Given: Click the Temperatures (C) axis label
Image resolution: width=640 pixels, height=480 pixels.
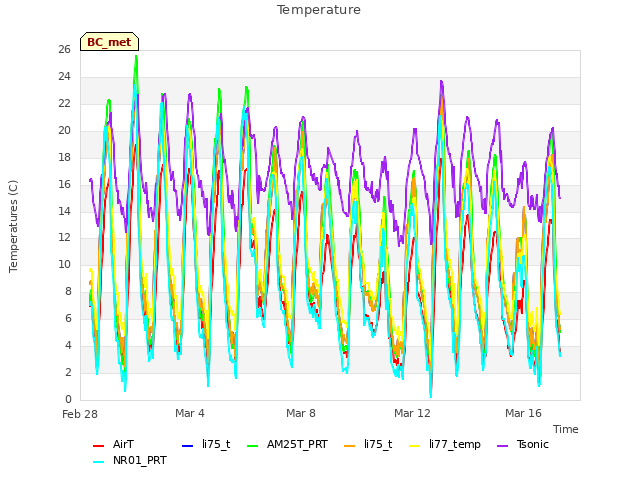Looking at the screenshot, I should (x=13, y=226).
